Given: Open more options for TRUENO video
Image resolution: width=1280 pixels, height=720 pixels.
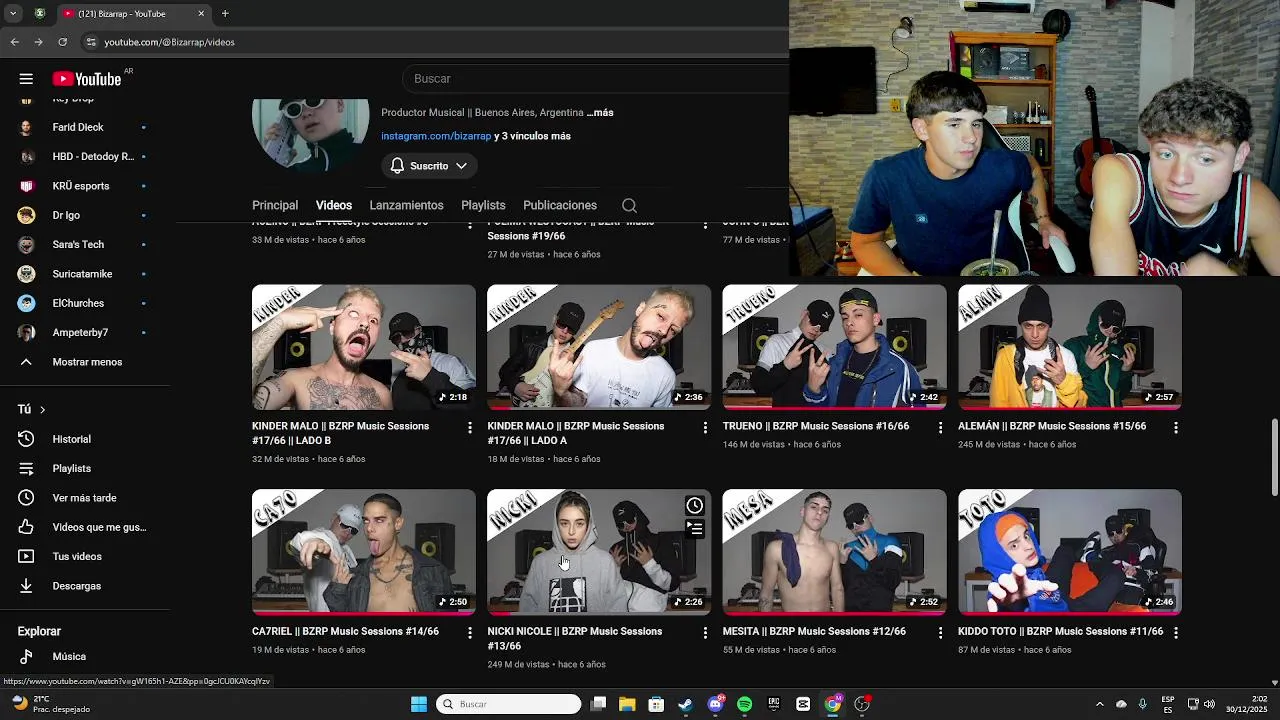Looking at the screenshot, I should (940, 428).
